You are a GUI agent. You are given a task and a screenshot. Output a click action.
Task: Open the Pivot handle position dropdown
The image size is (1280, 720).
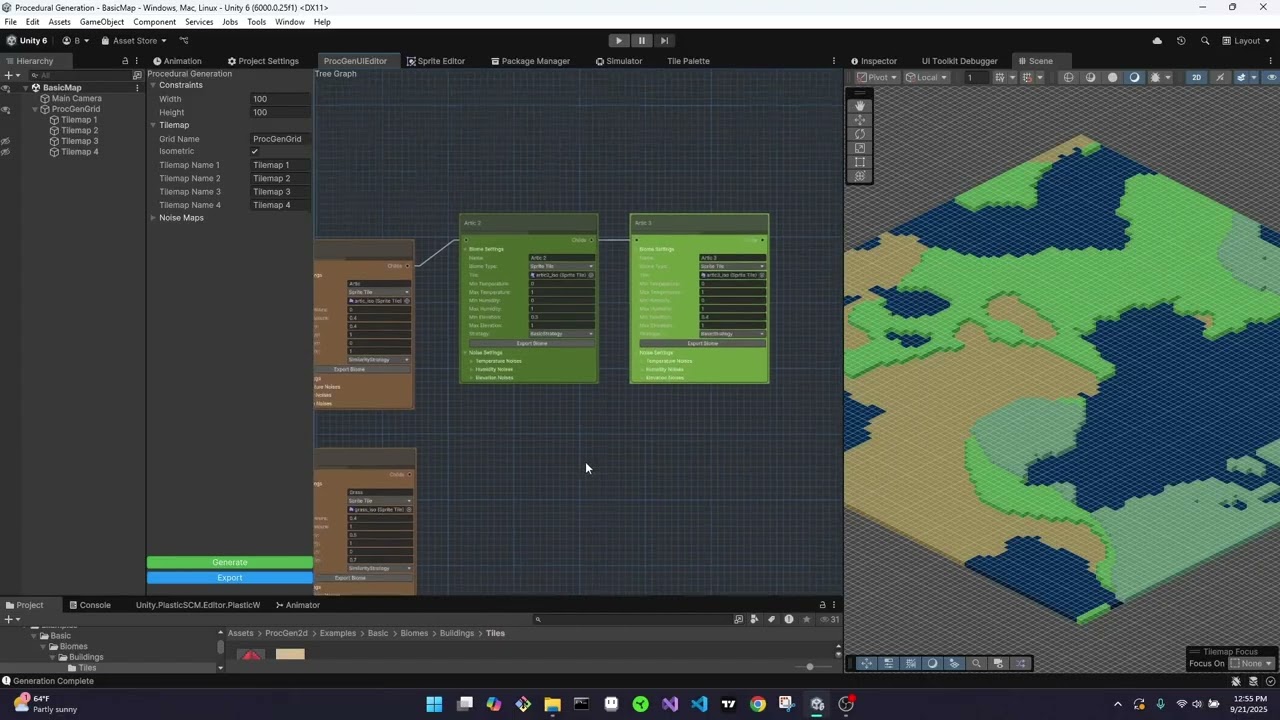877,78
